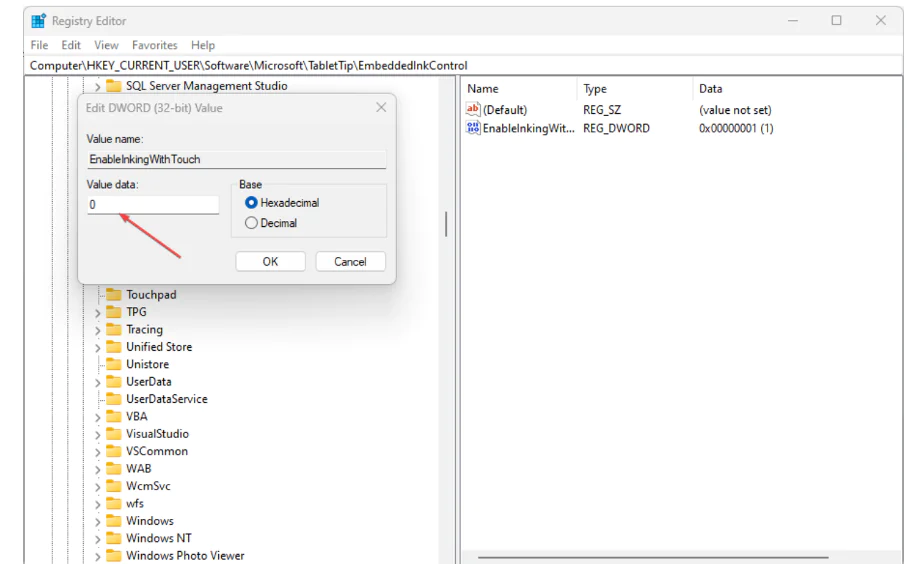The height and width of the screenshot is (564, 908).
Task: Open the View menu
Action: (106, 45)
